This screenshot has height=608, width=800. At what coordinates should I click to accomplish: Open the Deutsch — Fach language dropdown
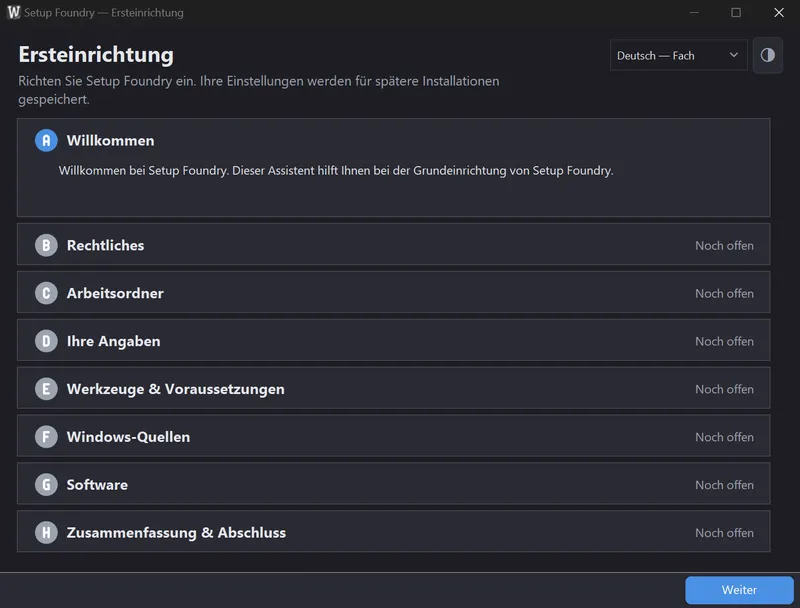679,55
